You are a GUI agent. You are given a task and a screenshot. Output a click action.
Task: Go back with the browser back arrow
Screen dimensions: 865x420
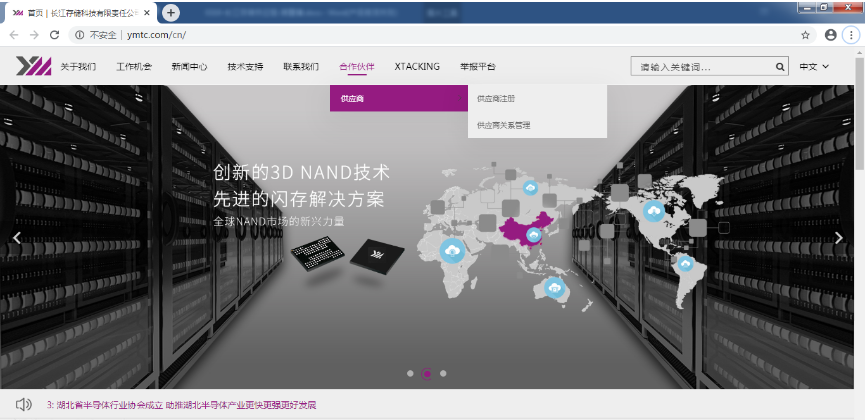click(x=14, y=35)
